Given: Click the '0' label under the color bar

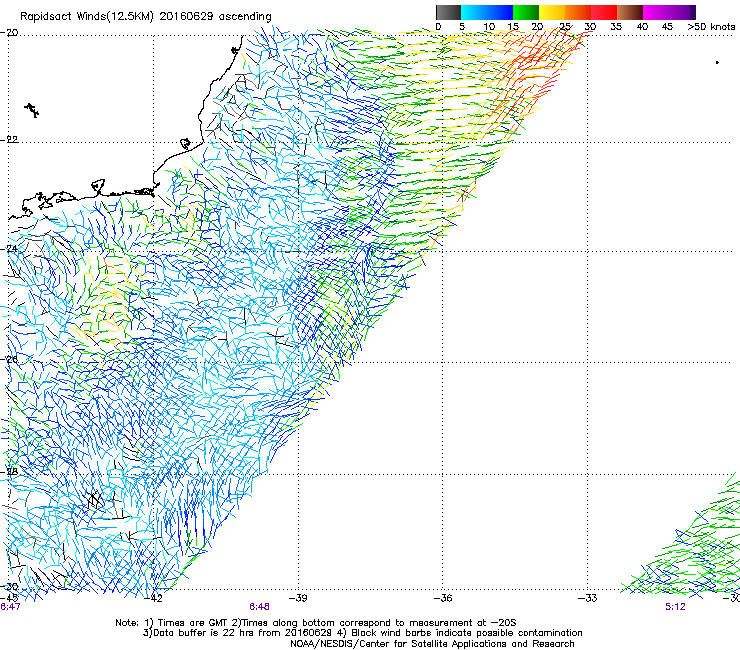Looking at the screenshot, I should click(x=438, y=26).
